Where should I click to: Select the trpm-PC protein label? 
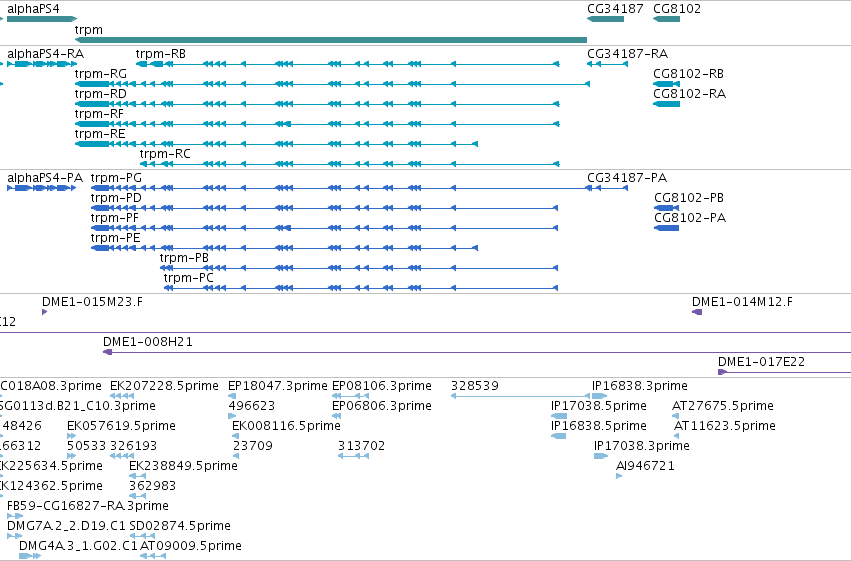(189, 278)
